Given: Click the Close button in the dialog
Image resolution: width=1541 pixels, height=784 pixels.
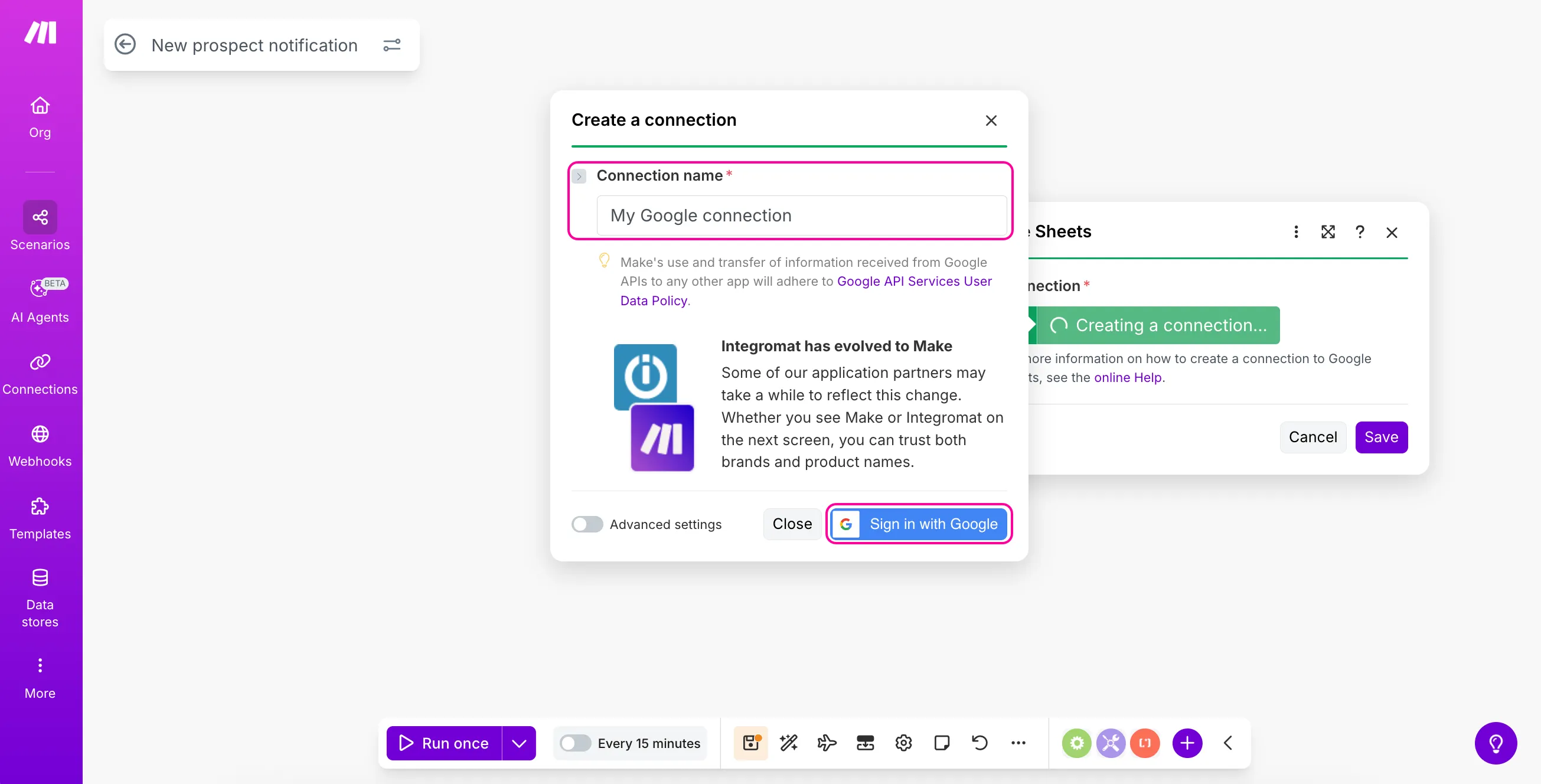Looking at the screenshot, I should click(792, 524).
